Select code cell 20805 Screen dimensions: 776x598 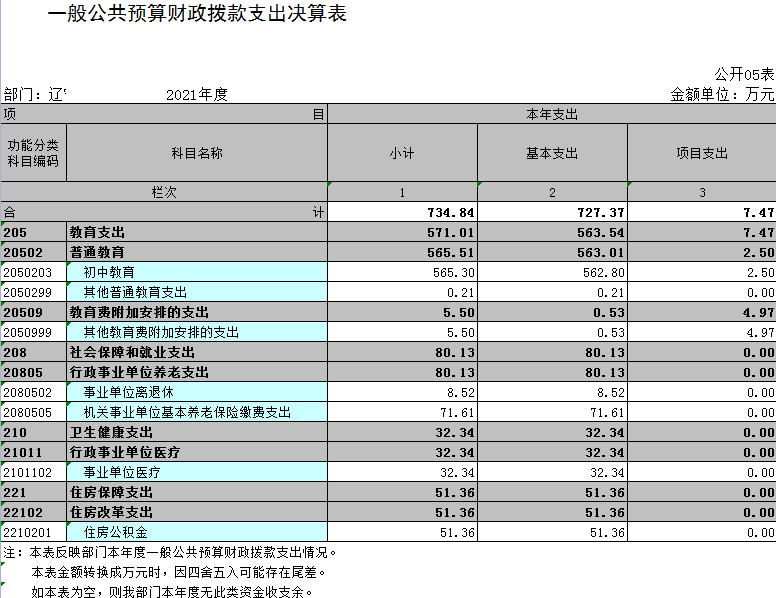pos(33,372)
